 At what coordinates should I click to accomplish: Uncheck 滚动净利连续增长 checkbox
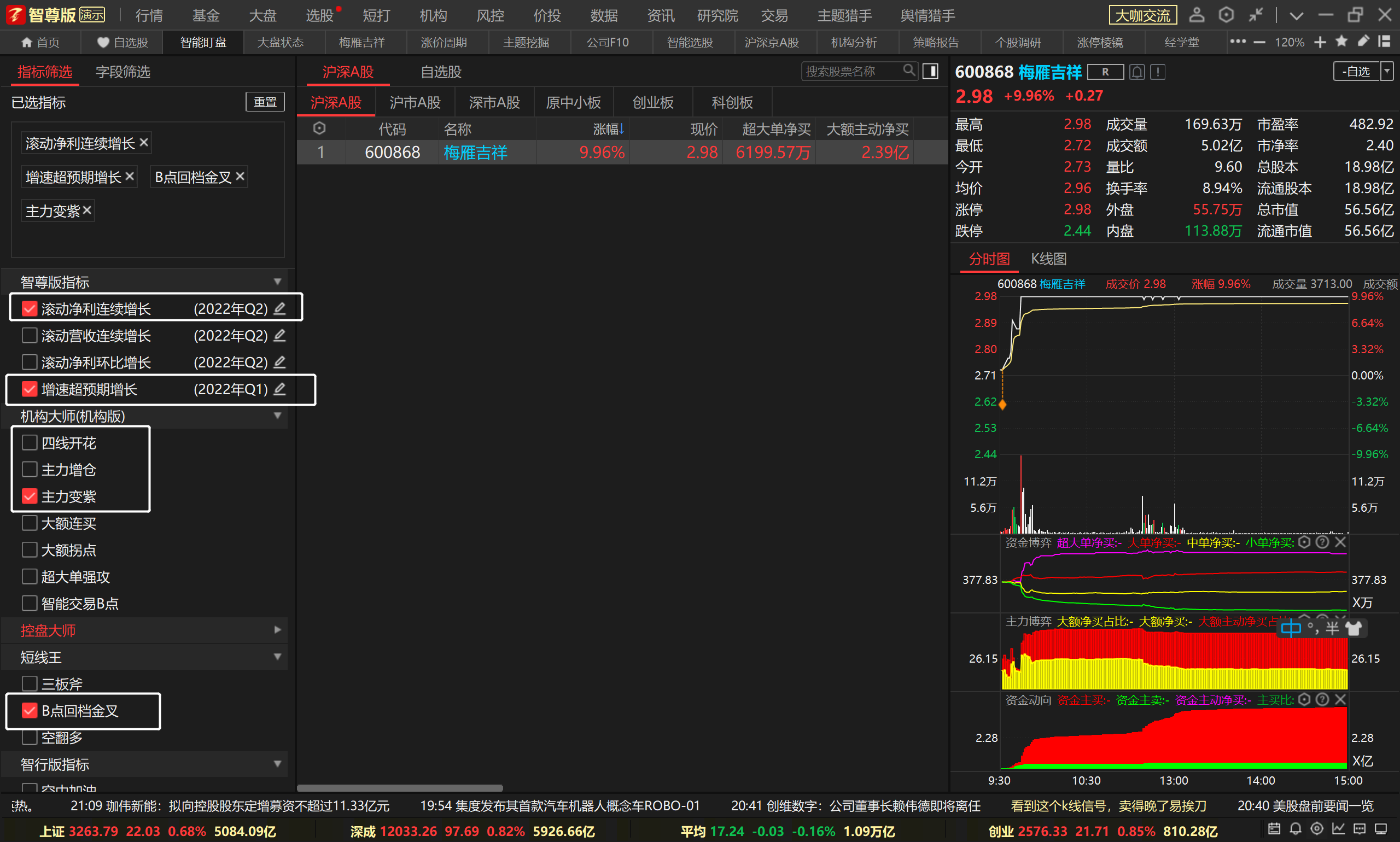30,308
